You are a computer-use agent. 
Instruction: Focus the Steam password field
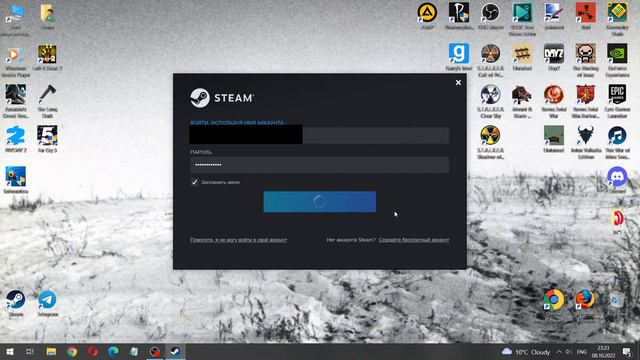(320, 165)
